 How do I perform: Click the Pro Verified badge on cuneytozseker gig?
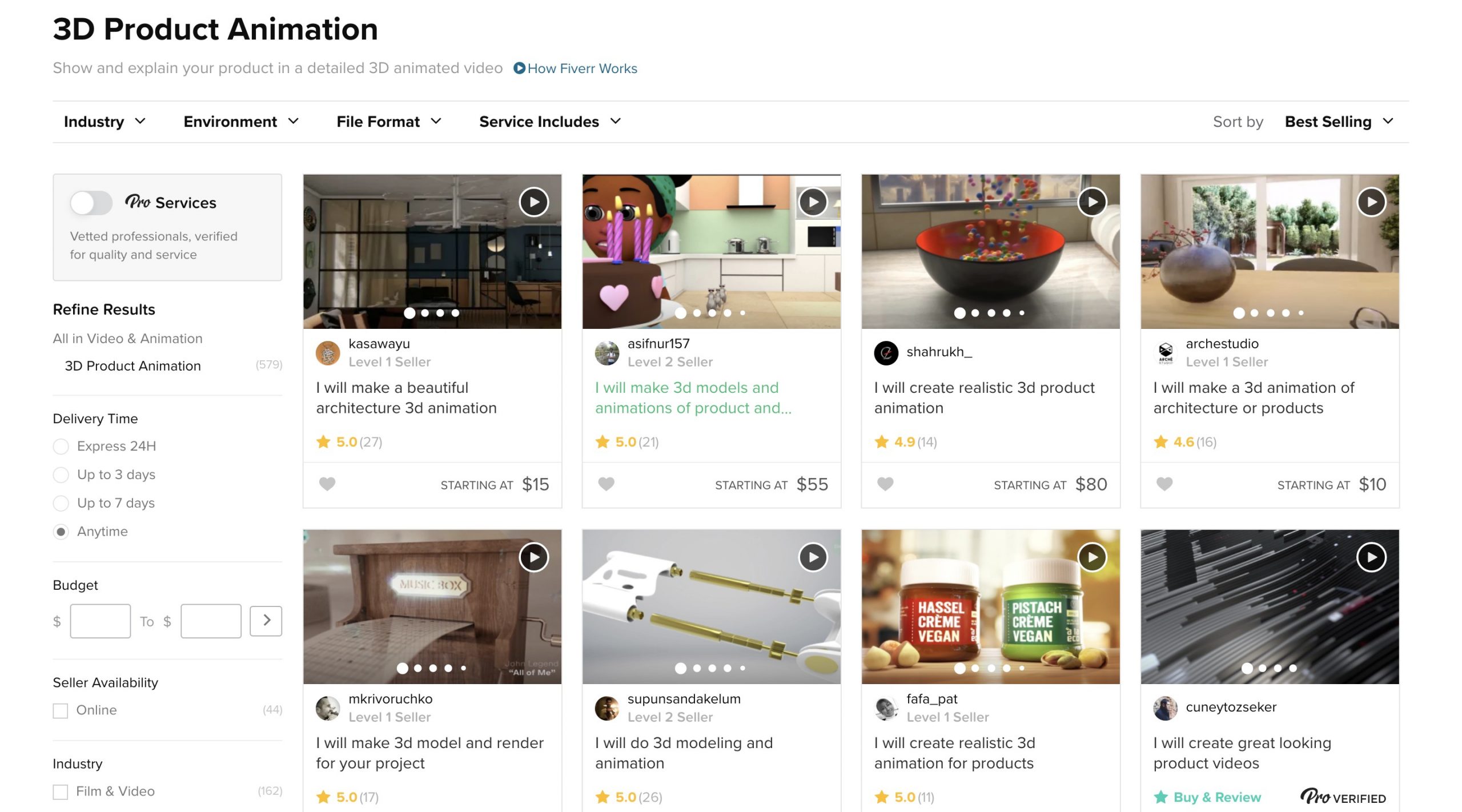1343,797
